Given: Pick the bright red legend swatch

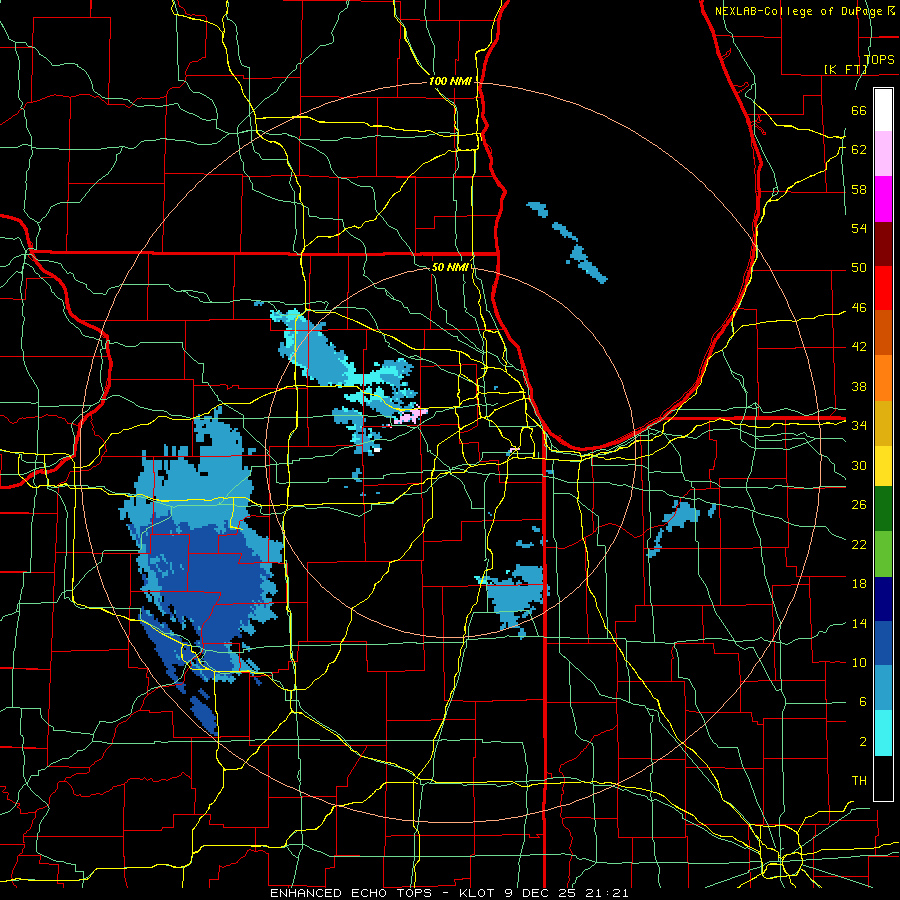Looking at the screenshot, I should (x=883, y=288).
